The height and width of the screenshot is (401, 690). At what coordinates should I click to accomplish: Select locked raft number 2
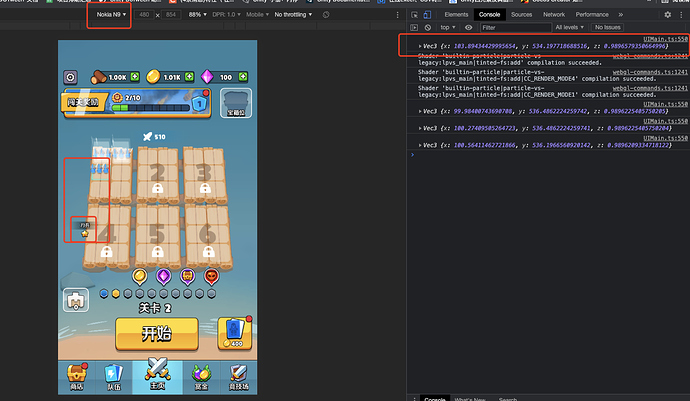158,175
